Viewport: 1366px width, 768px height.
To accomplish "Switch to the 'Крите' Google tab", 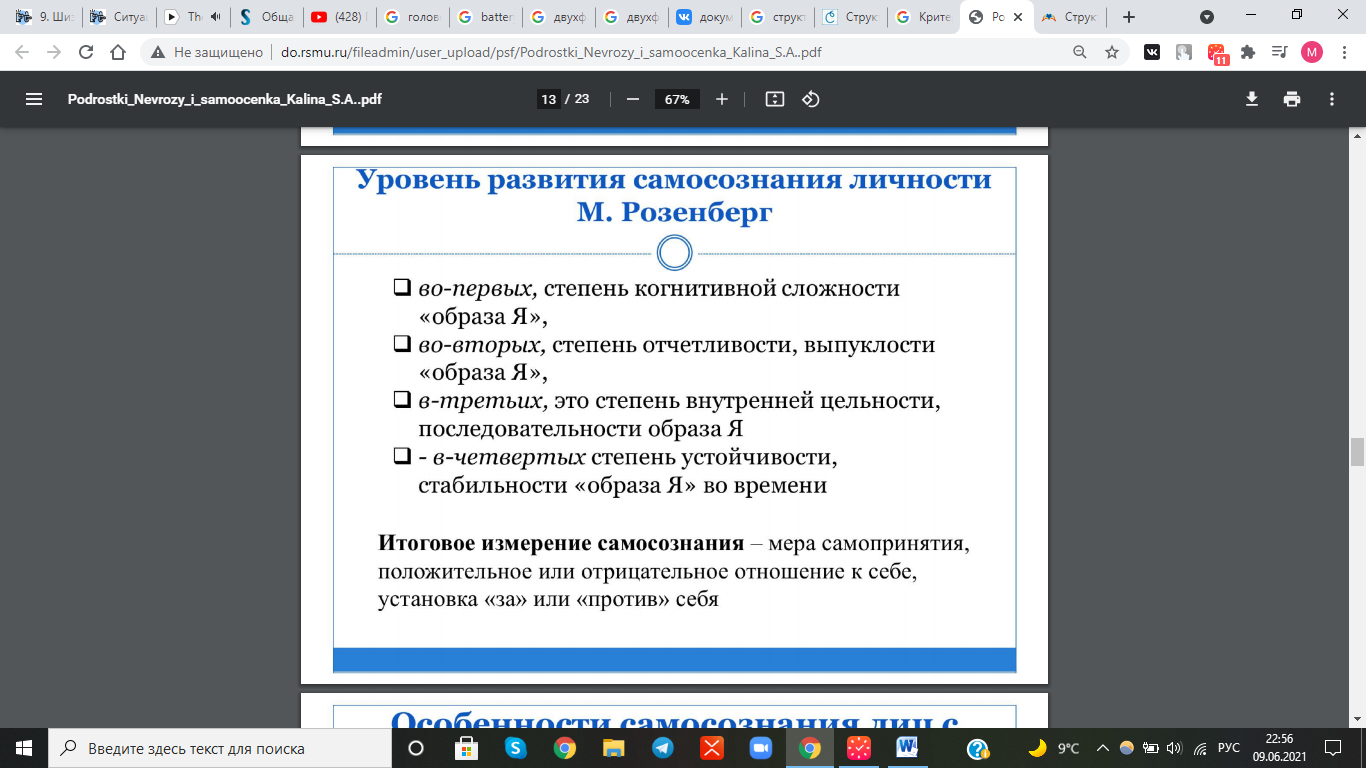I will pyautogui.click(x=924, y=17).
